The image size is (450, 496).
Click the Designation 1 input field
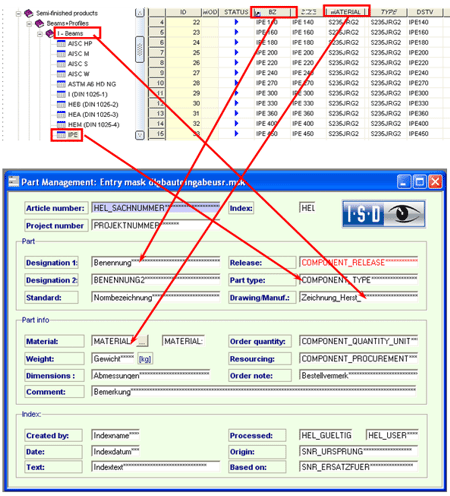tap(156, 262)
